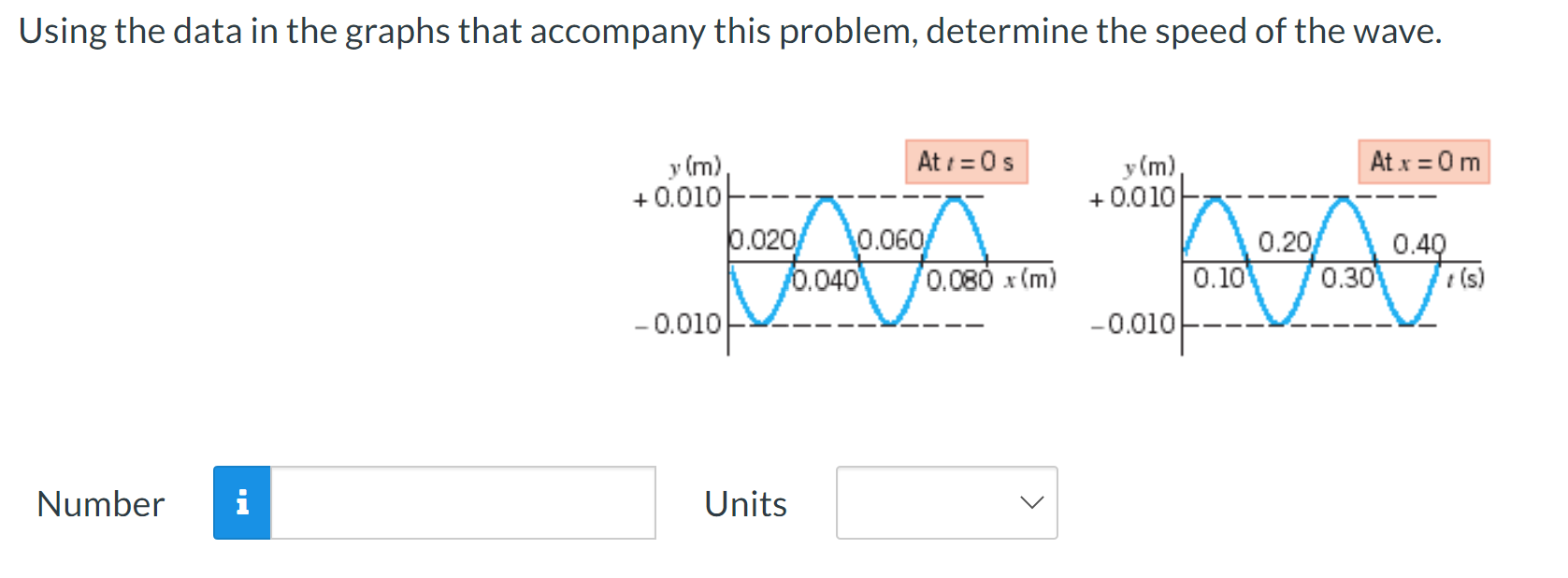
Task: Open the Units dropdown
Action: point(946,503)
